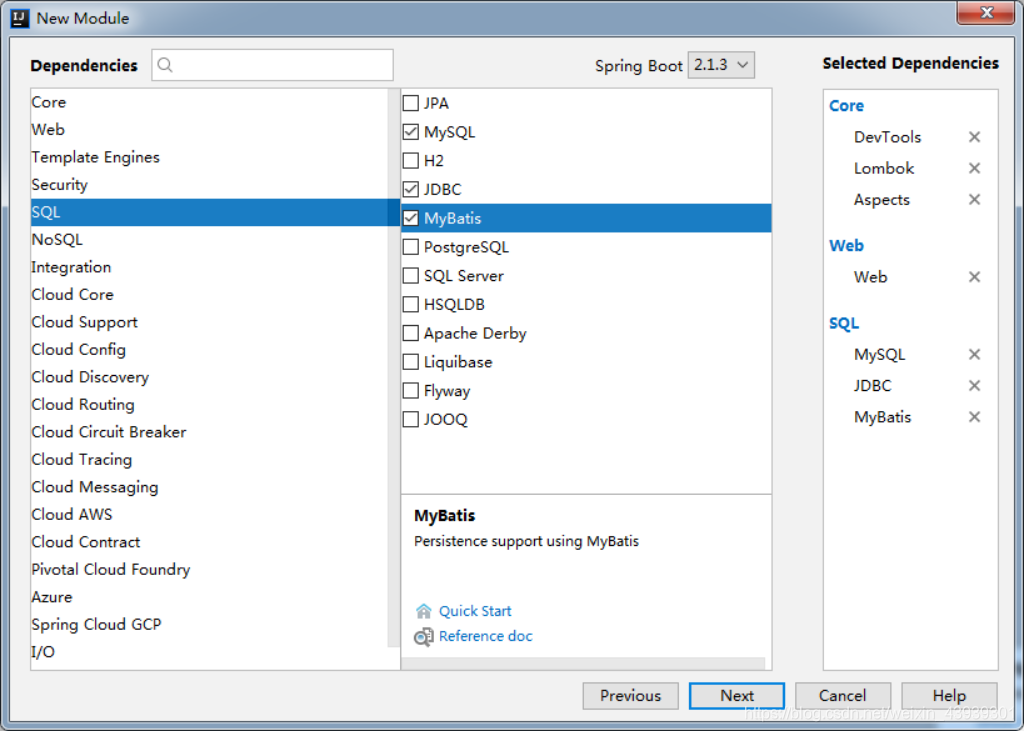Open the Spring Boot version dropdown
Image resolution: width=1024 pixels, height=732 pixels.
[x=721, y=65]
